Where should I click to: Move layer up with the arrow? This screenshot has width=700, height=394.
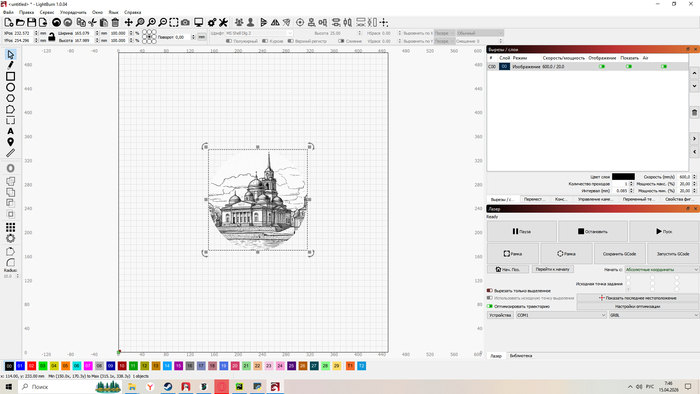pyautogui.click(x=694, y=73)
